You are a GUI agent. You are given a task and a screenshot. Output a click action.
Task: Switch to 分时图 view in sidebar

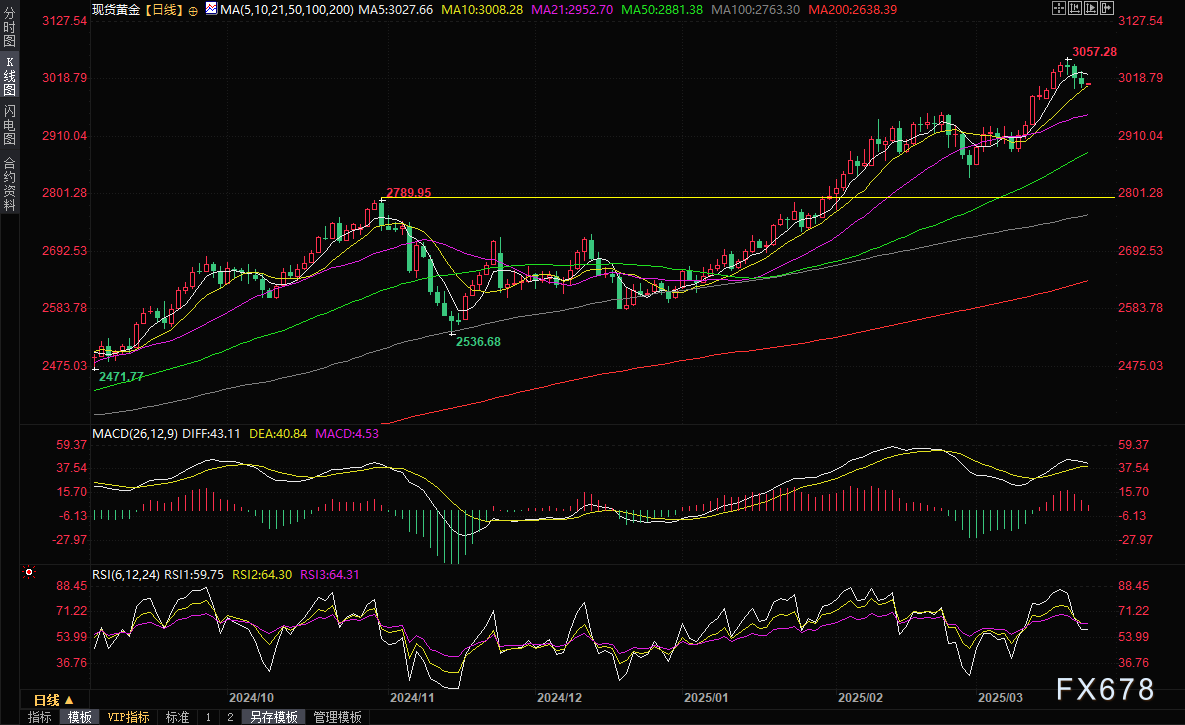[x=9, y=27]
